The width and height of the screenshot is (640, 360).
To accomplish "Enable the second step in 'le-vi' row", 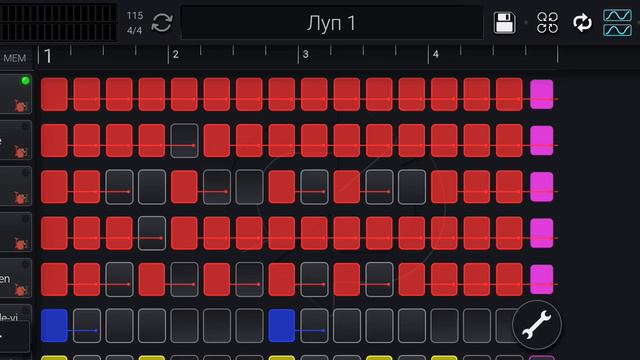I will click(87, 326).
